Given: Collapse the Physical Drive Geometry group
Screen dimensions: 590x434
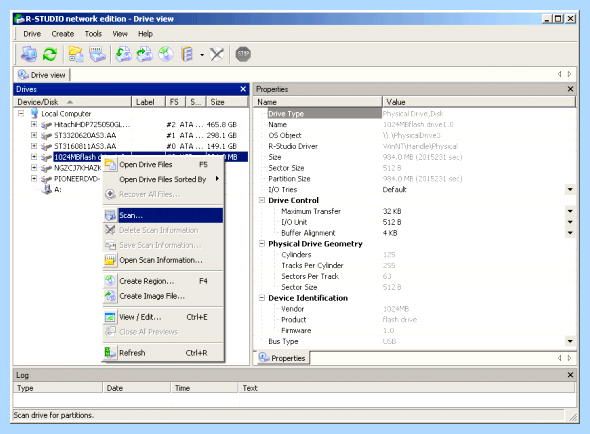Looking at the screenshot, I should [x=262, y=244].
